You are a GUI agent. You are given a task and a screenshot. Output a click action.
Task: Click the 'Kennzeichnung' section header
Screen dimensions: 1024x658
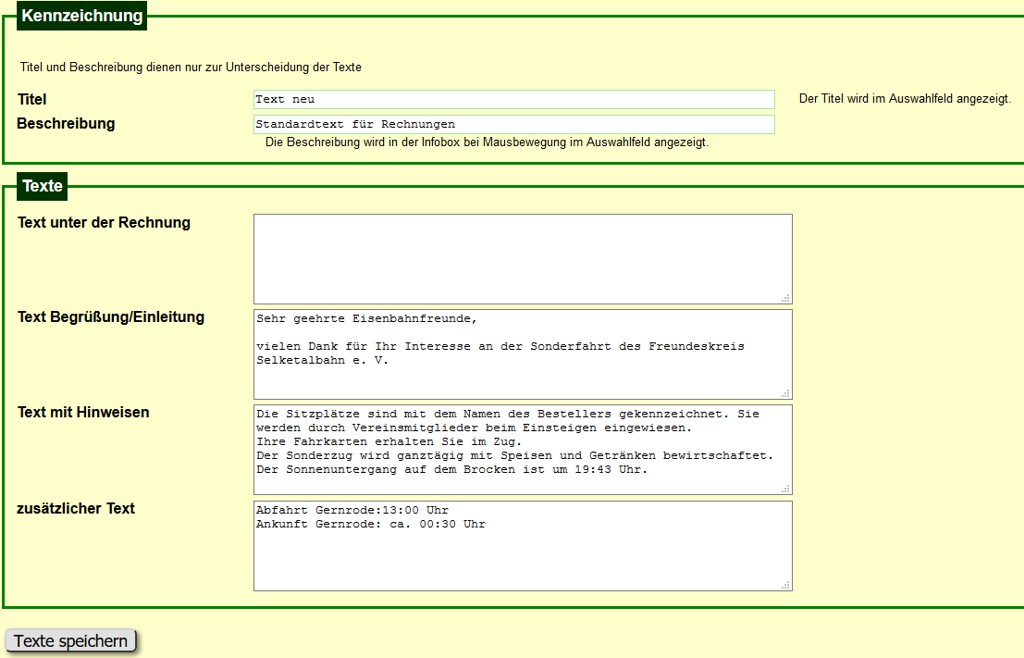coord(82,16)
